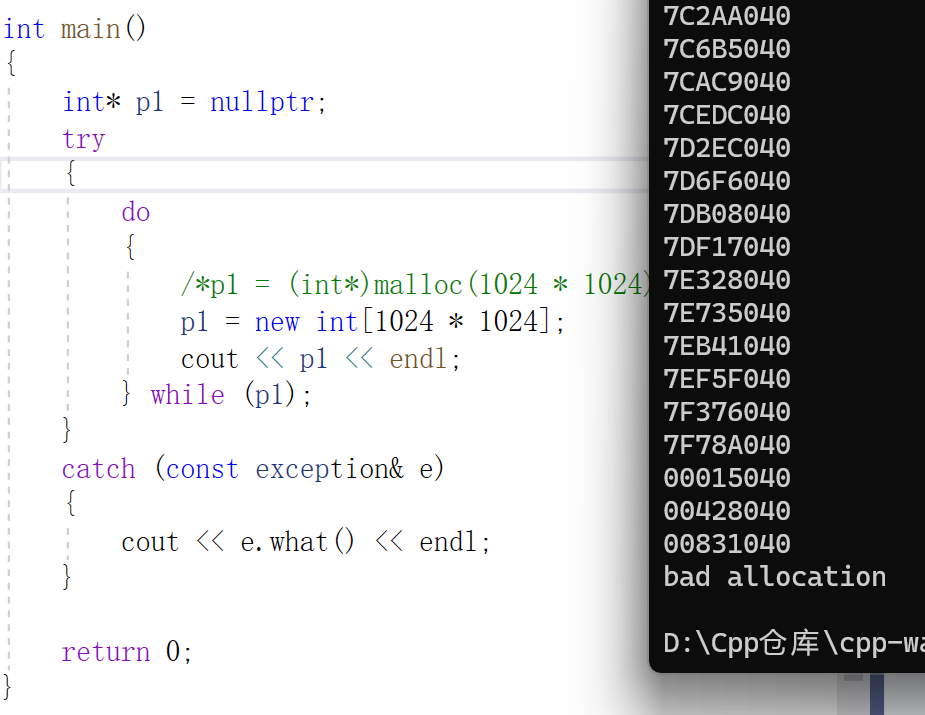Click the do keyword starting the loop

coord(135,211)
